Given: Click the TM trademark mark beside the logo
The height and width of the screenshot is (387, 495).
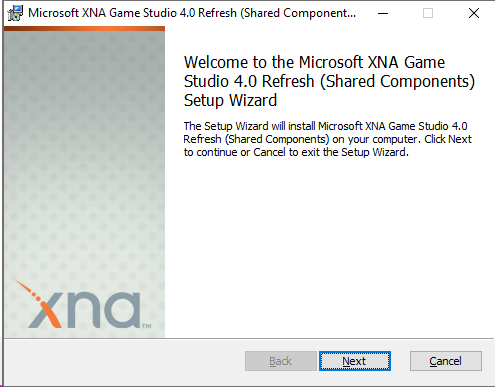Looking at the screenshot, I should pyautogui.click(x=146, y=326).
